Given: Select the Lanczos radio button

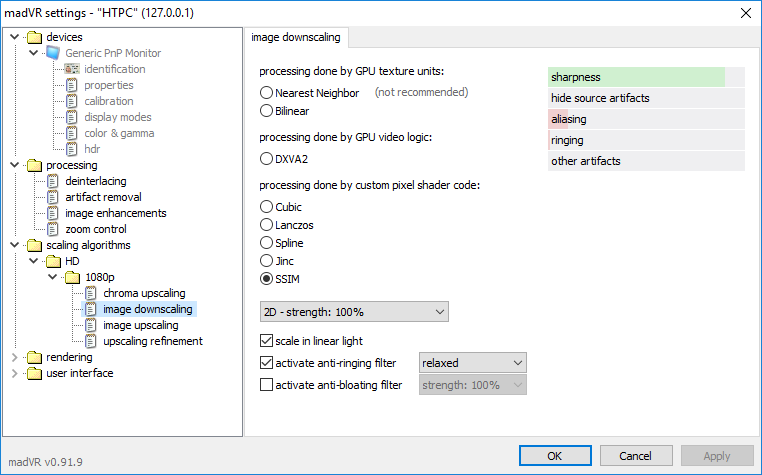Looking at the screenshot, I should coord(266,225).
